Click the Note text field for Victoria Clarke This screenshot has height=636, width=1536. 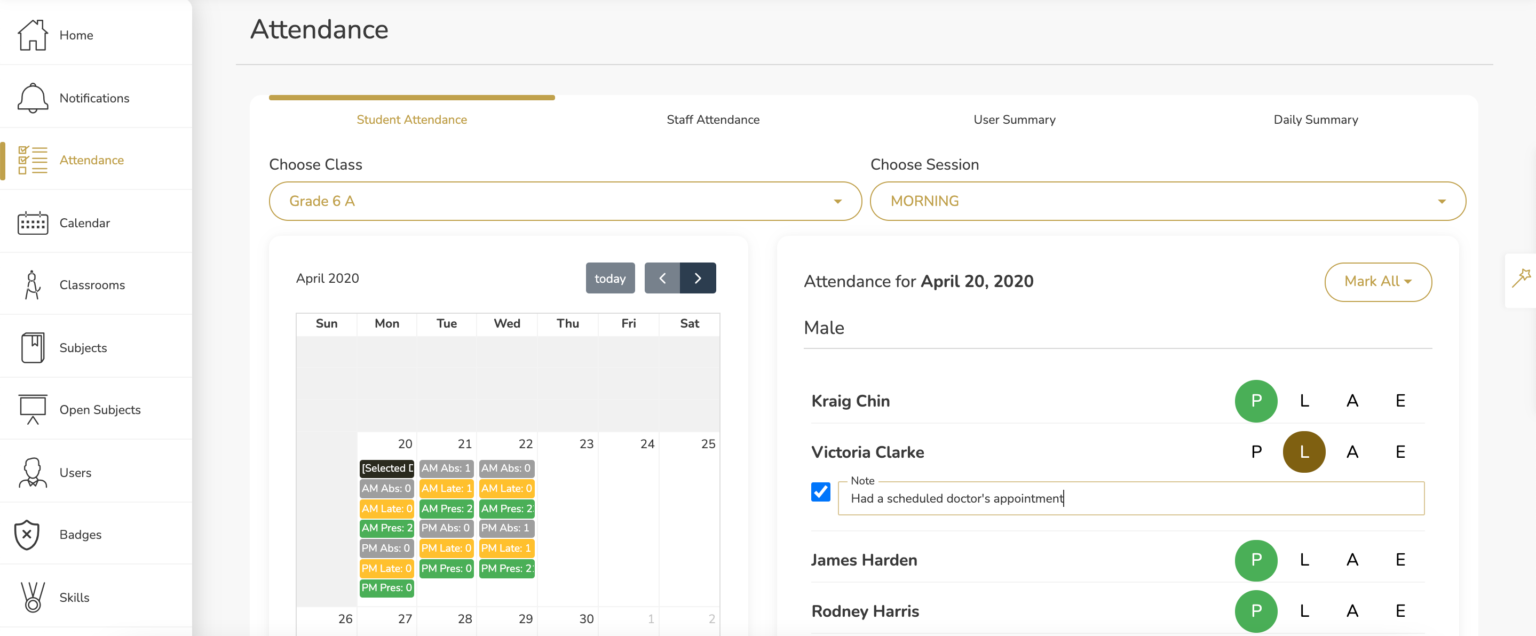tap(1130, 498)
